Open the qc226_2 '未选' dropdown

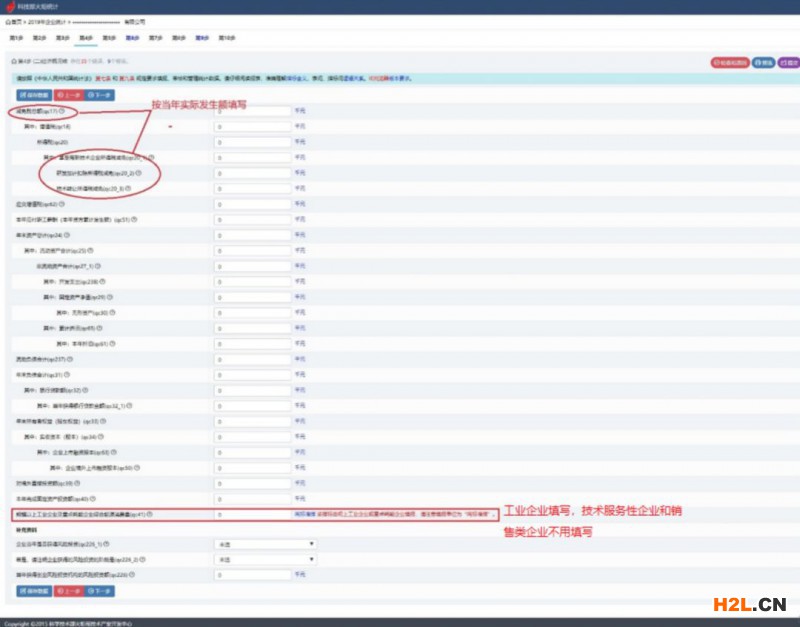coord(265,560)
